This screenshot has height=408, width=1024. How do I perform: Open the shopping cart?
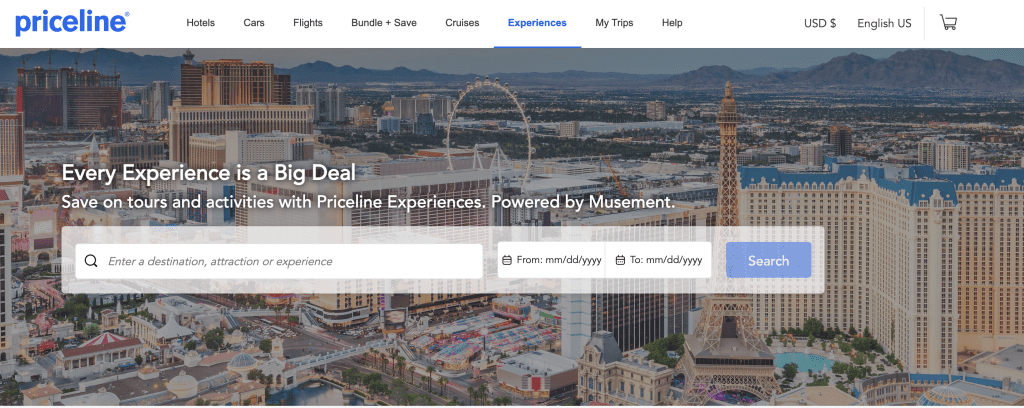pyautogui.click(x=948, y=22)
